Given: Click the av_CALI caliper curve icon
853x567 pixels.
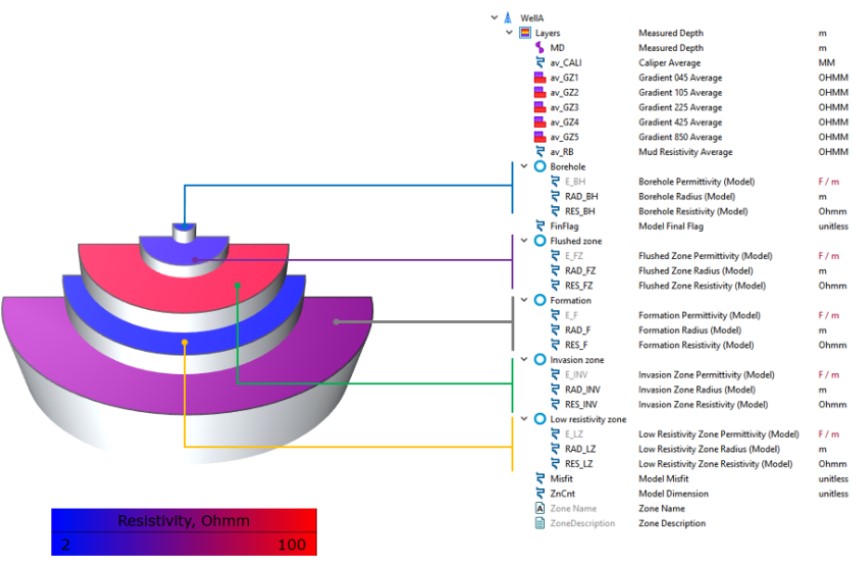Looking at the screenshot, I should pyautogui.click(x=540, y=63).
